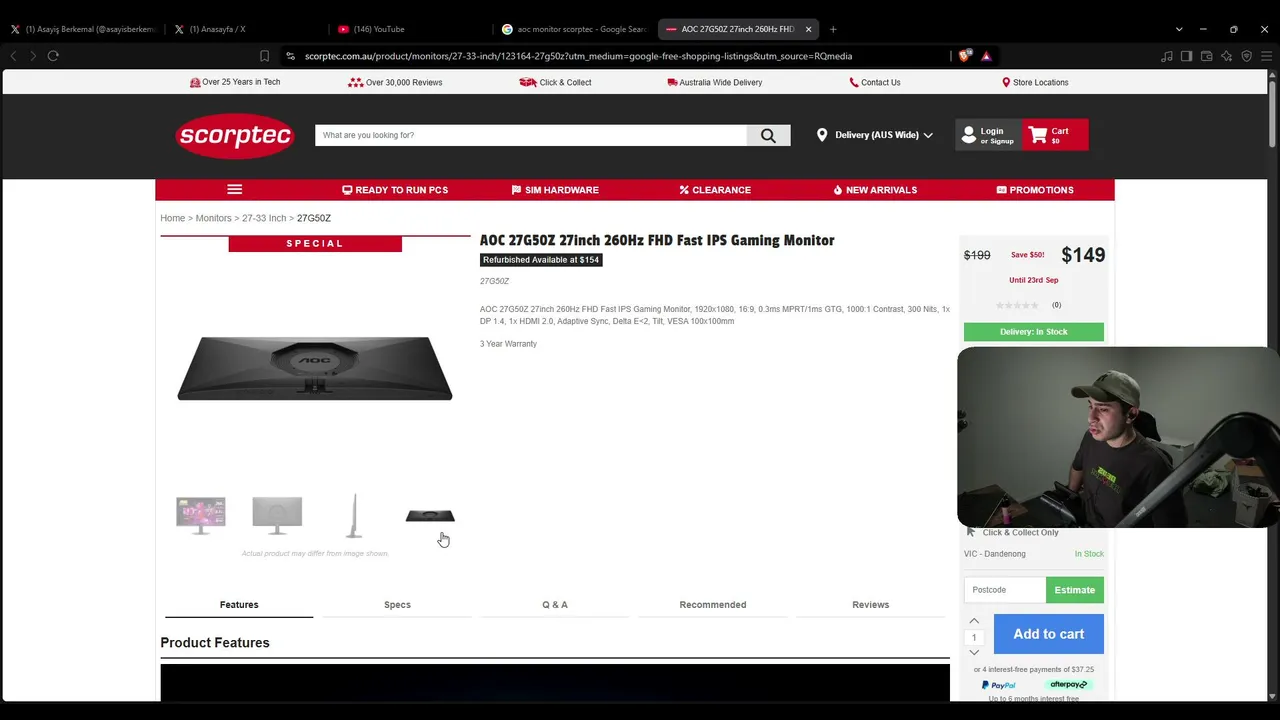Open the NEW ARRIVALS menu item
Viewport: 1280px width, 720px height.
(875, 190)
